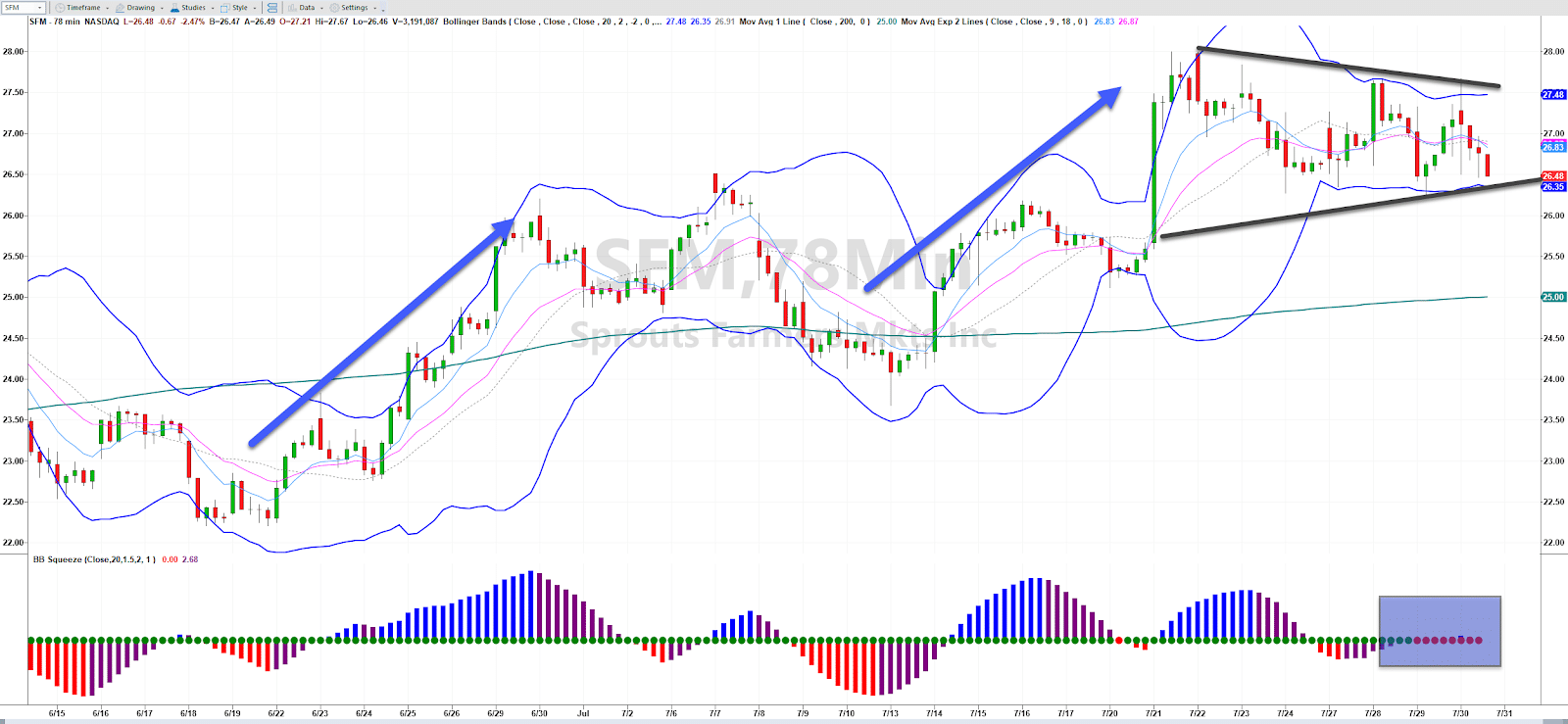Click the Settings gear icon
The width and height of the screenshot is (1568, 724).
pos(334,8)
